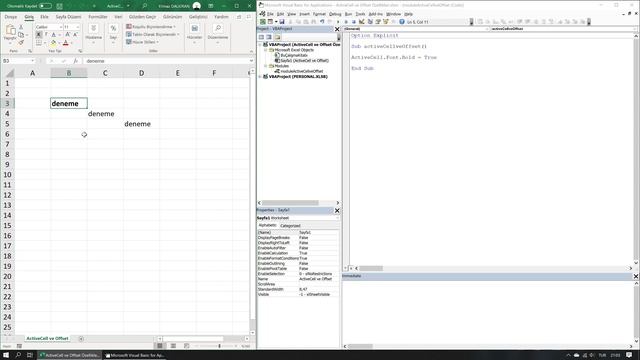Close the Project VBAProject panel
This screenshot has height=360, width=640.
pyautogui.click(x=337, y=29)
